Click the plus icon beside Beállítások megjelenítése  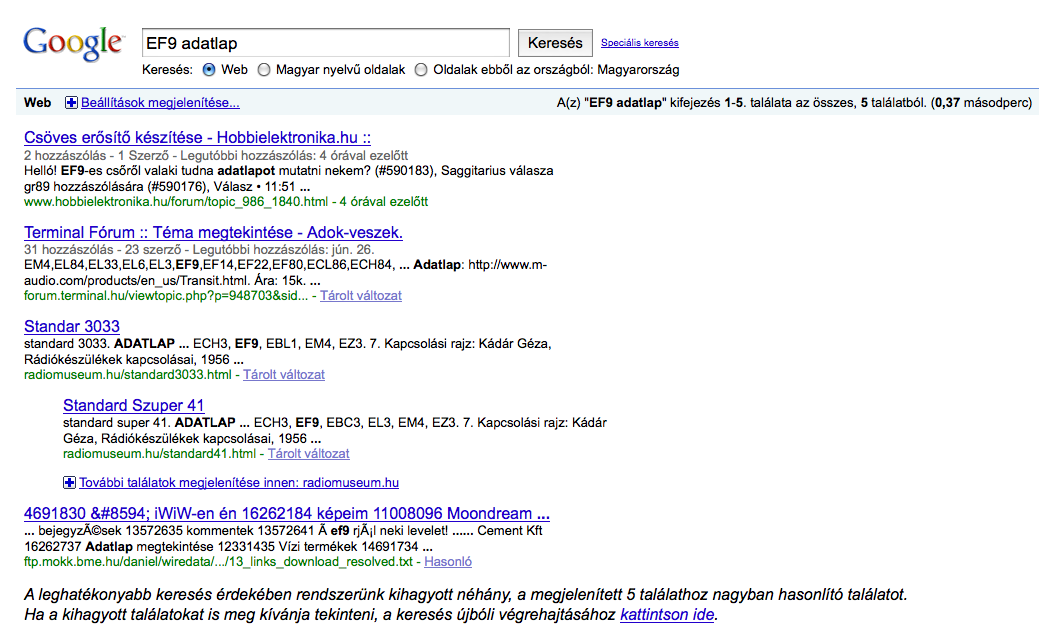[x=71, y=103]
